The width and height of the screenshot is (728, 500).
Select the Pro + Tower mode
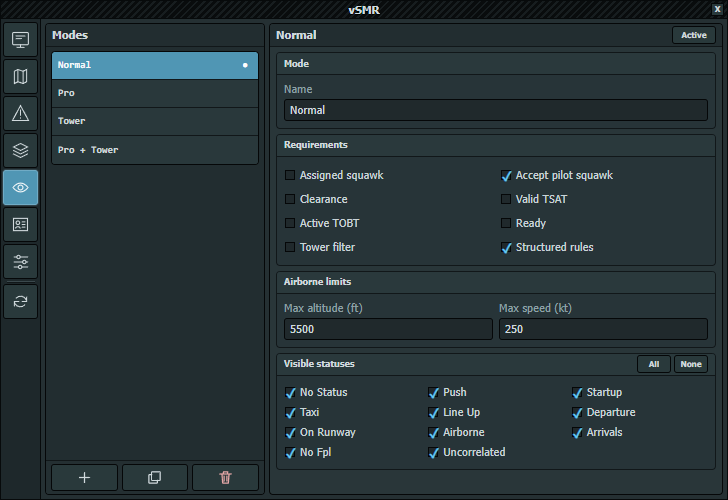pyautogui.click(x=155, y=150)
